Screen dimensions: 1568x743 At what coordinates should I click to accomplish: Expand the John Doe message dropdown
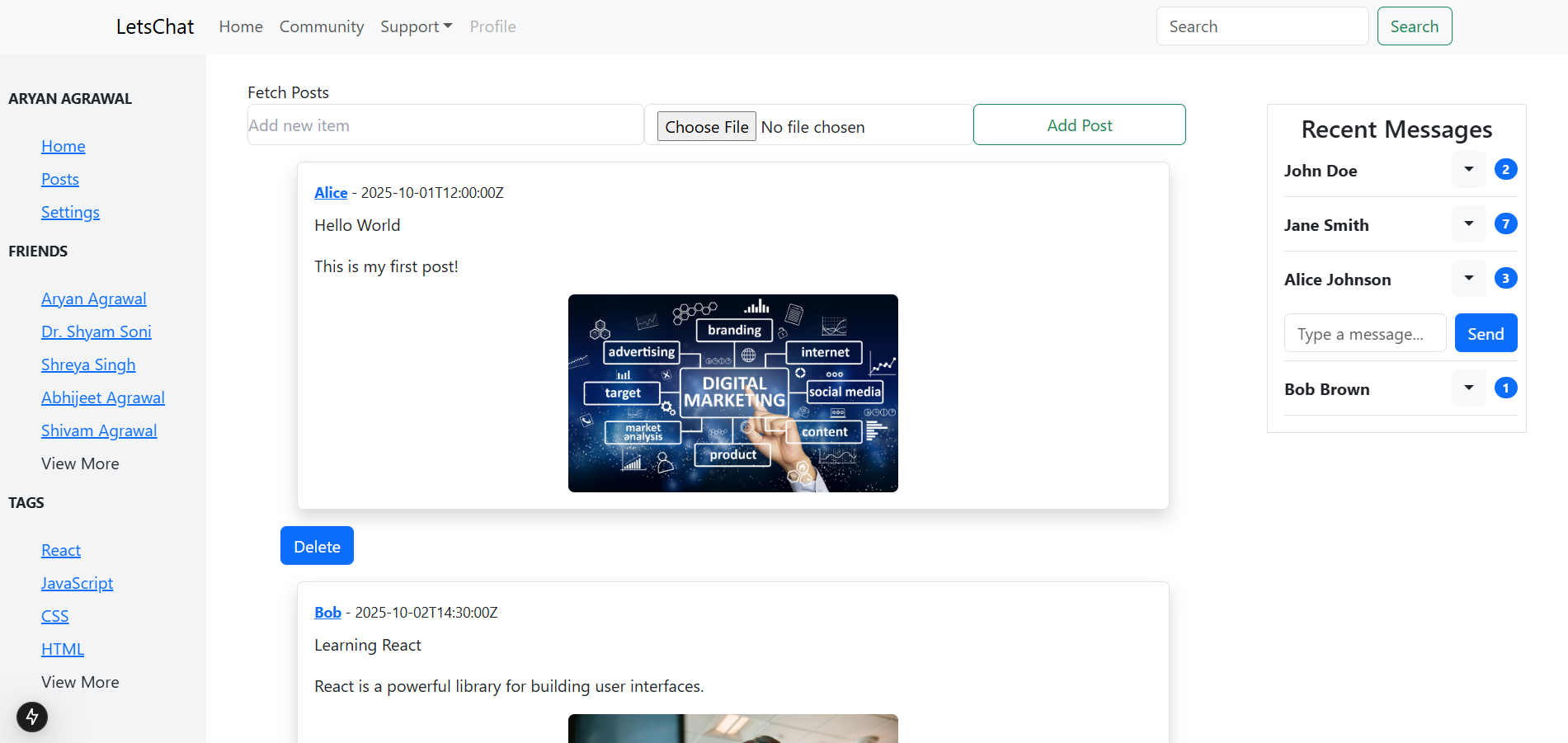pos(1468,169)
